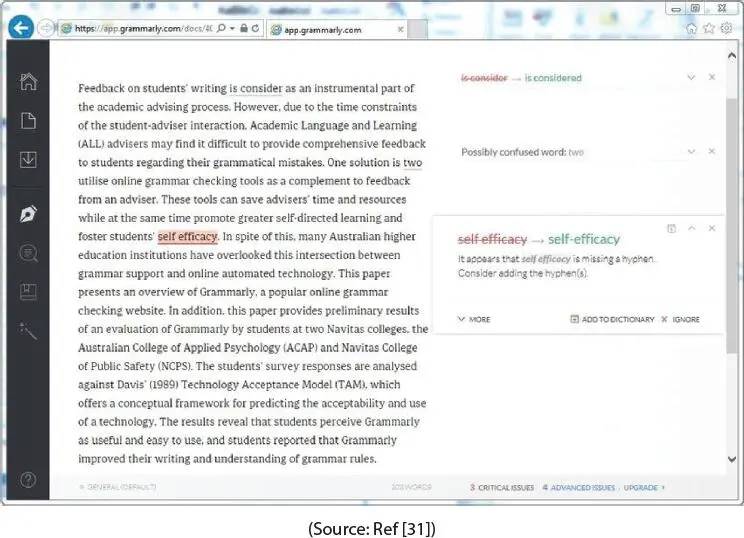Click the '4 ADVANCED ISSUES' link

point(578,488)
